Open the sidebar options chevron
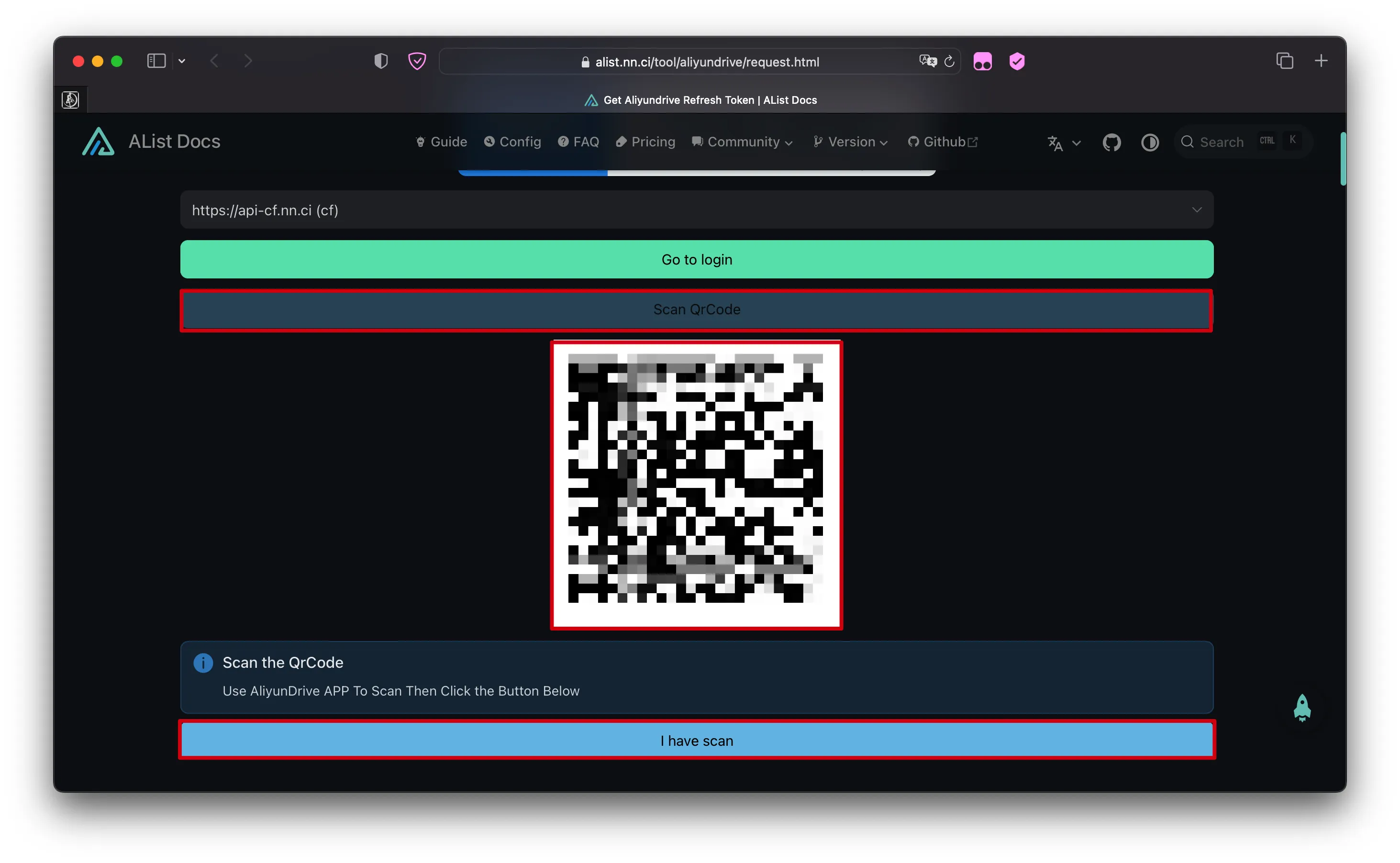Screen dimensions: 1400x863 point(181,61)
